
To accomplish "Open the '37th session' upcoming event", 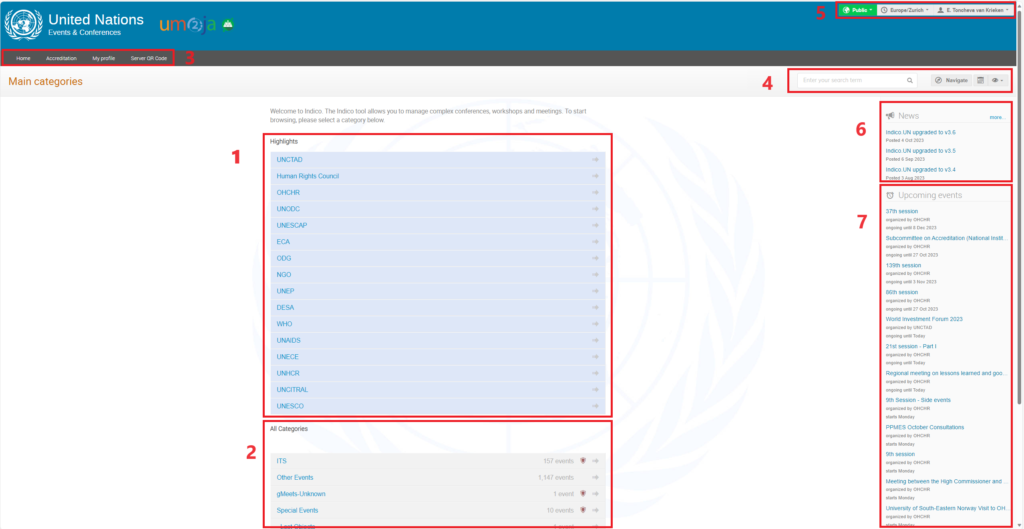I will (x=902, y=212).
